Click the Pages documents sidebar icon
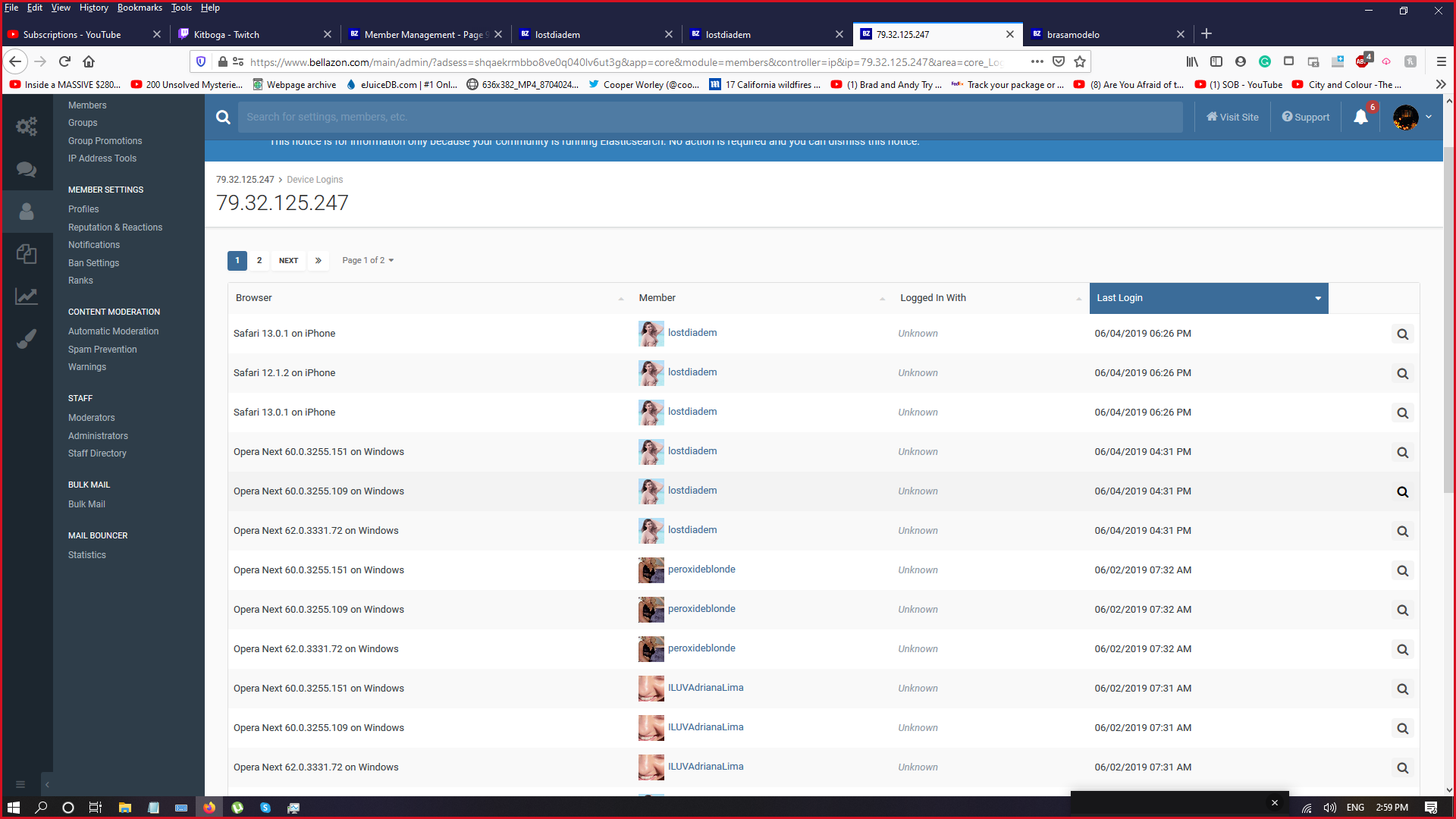Screen dimensions: 1456x819 pos(27,253)
